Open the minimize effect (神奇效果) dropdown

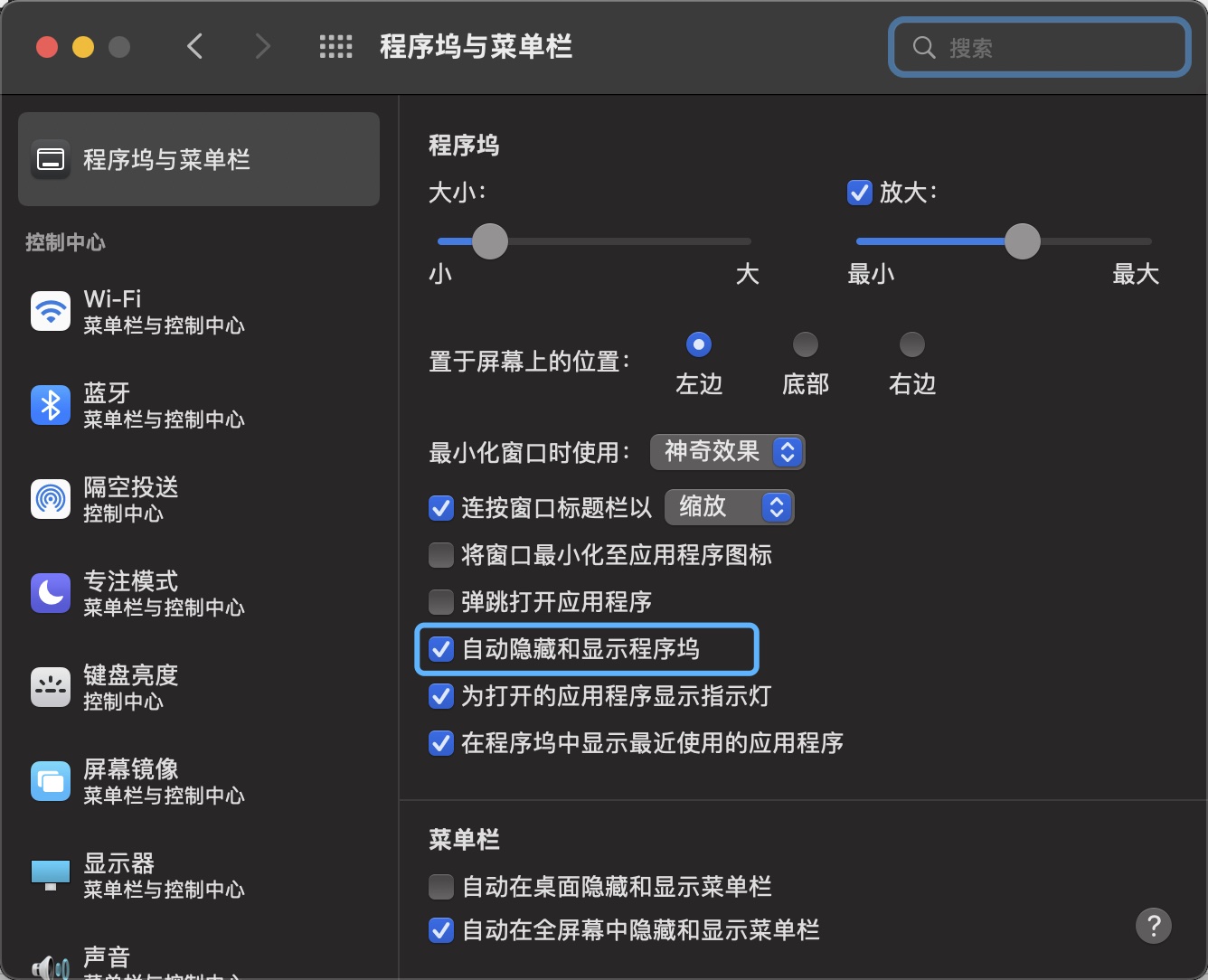tap(727, 452)
